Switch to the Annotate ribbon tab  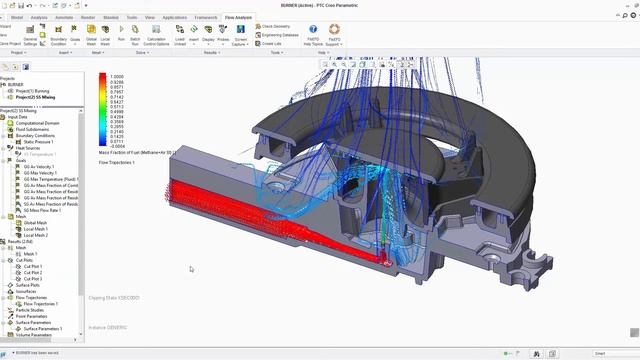tap(64, 18)
